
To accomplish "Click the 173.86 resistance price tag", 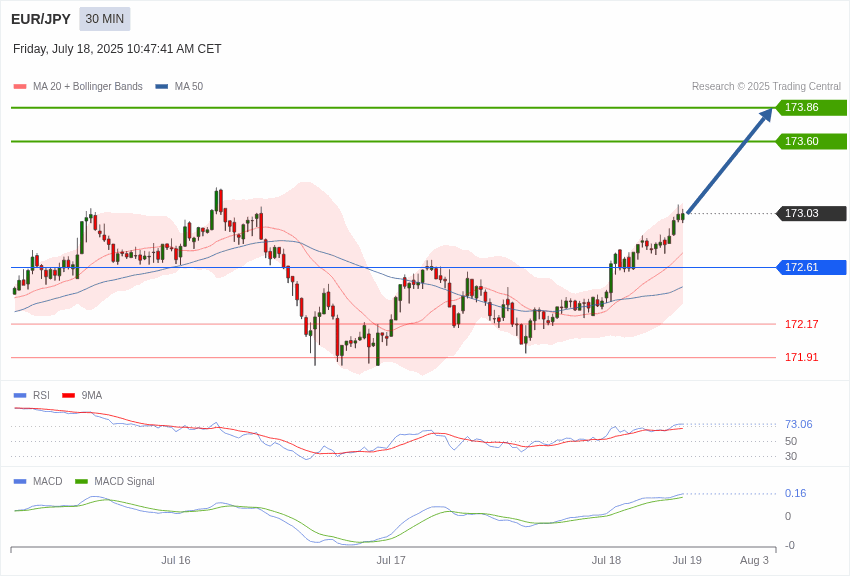I will (x=812, y=107).
